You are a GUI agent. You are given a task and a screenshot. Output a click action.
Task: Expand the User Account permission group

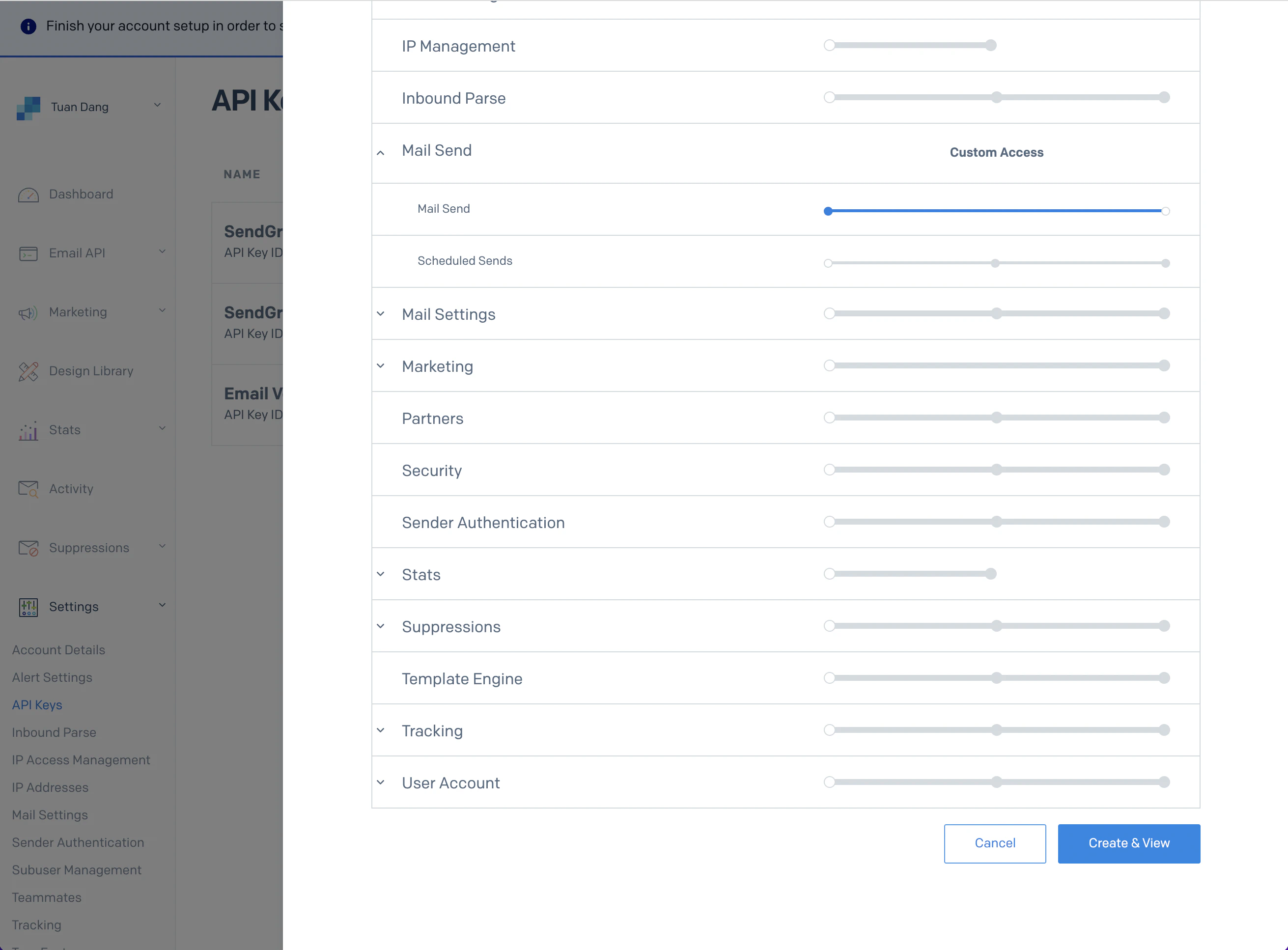coord(381,782)
